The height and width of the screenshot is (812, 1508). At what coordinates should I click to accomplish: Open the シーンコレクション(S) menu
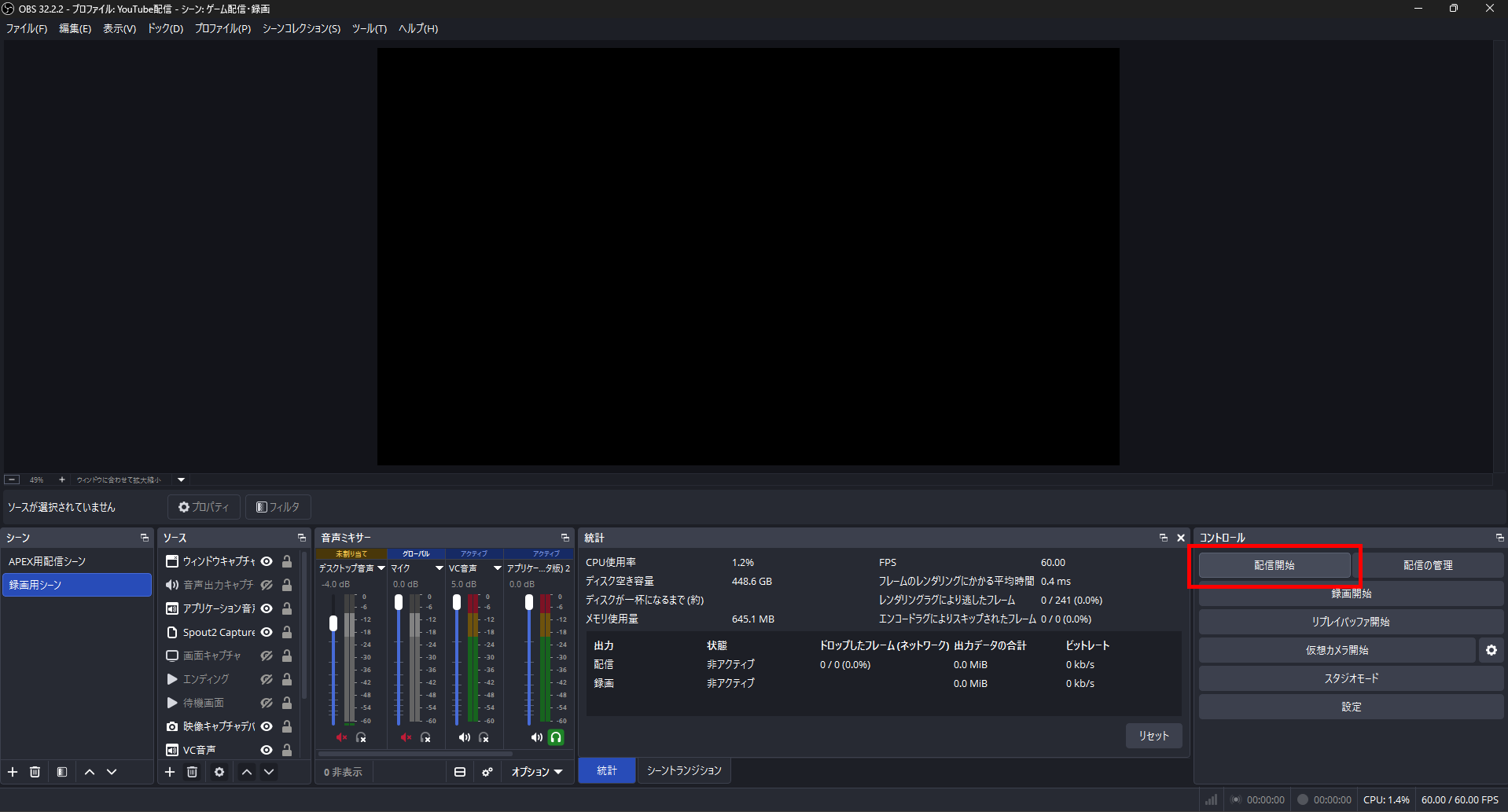301,28
